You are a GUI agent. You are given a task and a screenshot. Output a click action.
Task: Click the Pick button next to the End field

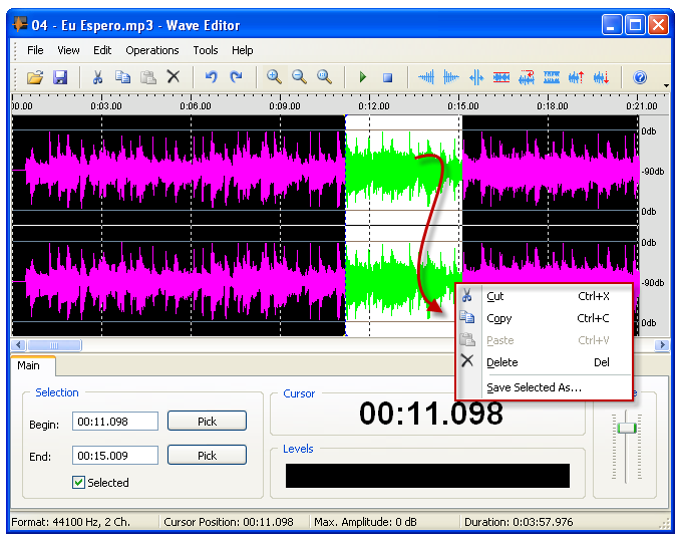click(x=207, y=455)
